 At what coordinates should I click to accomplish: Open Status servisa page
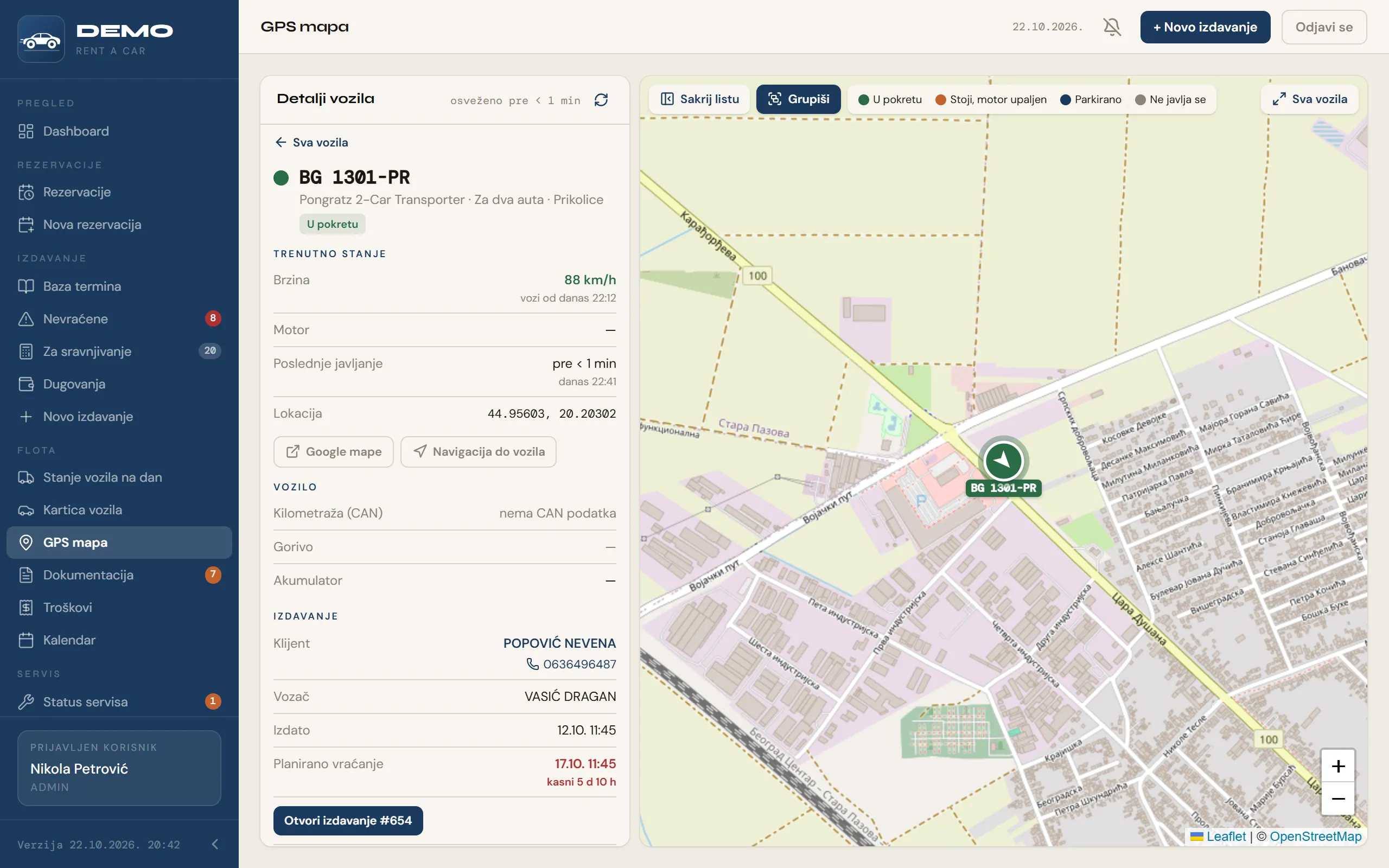119,701
